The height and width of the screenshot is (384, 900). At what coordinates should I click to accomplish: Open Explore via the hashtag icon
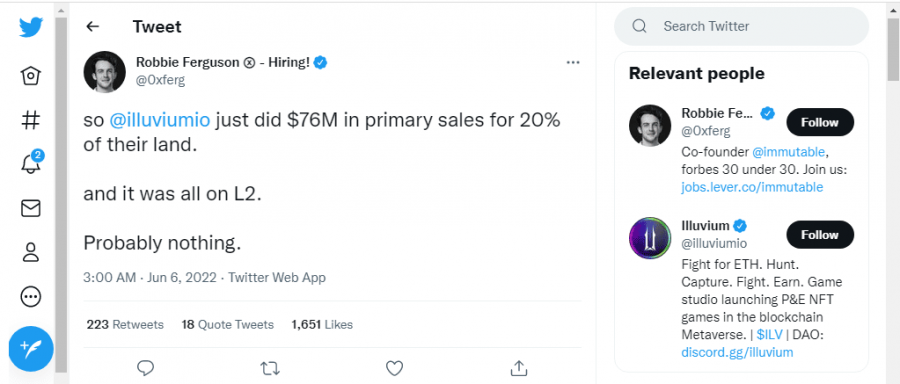pos(30,120)
